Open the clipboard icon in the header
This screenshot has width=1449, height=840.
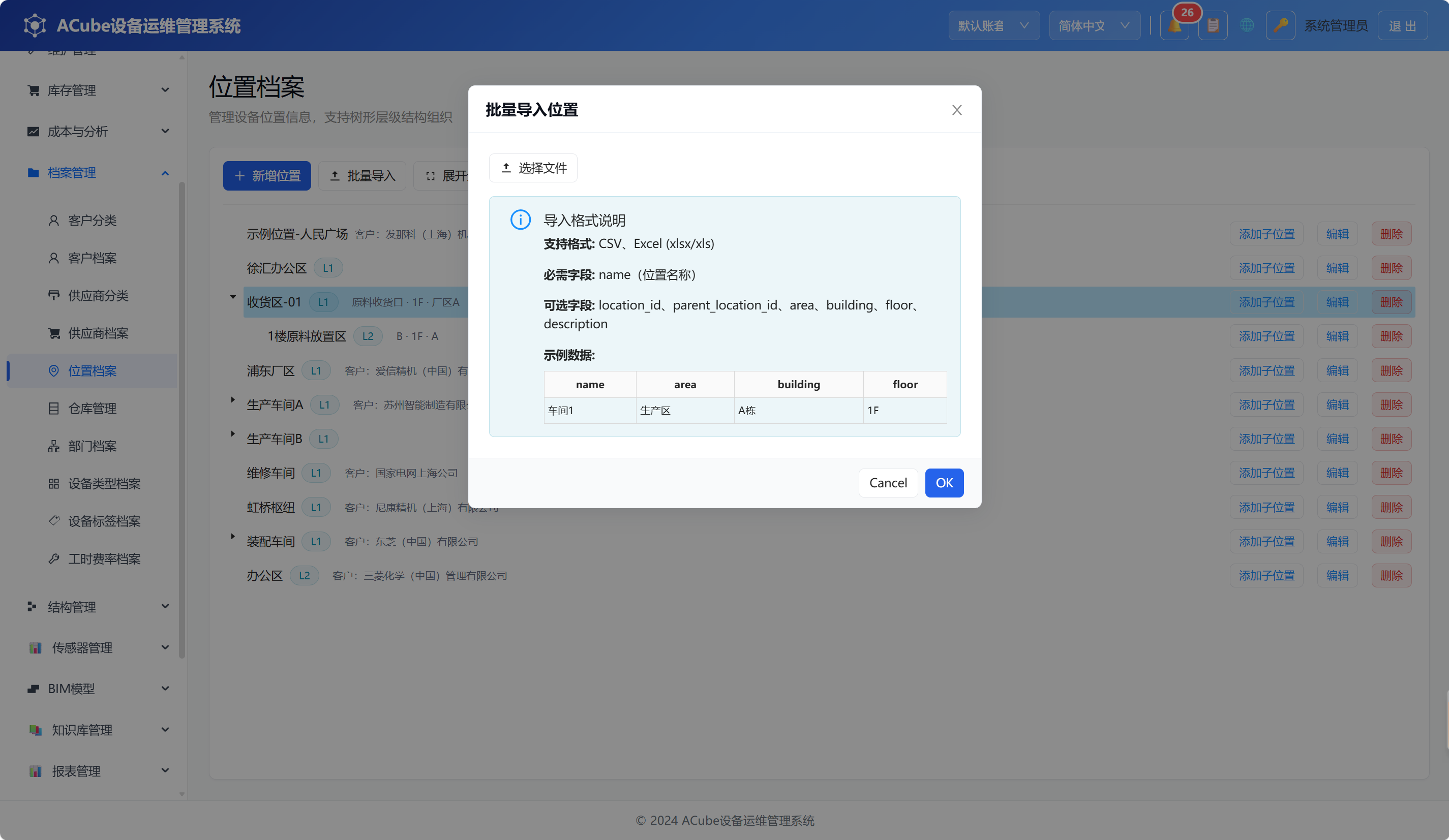coord(1213,26)
